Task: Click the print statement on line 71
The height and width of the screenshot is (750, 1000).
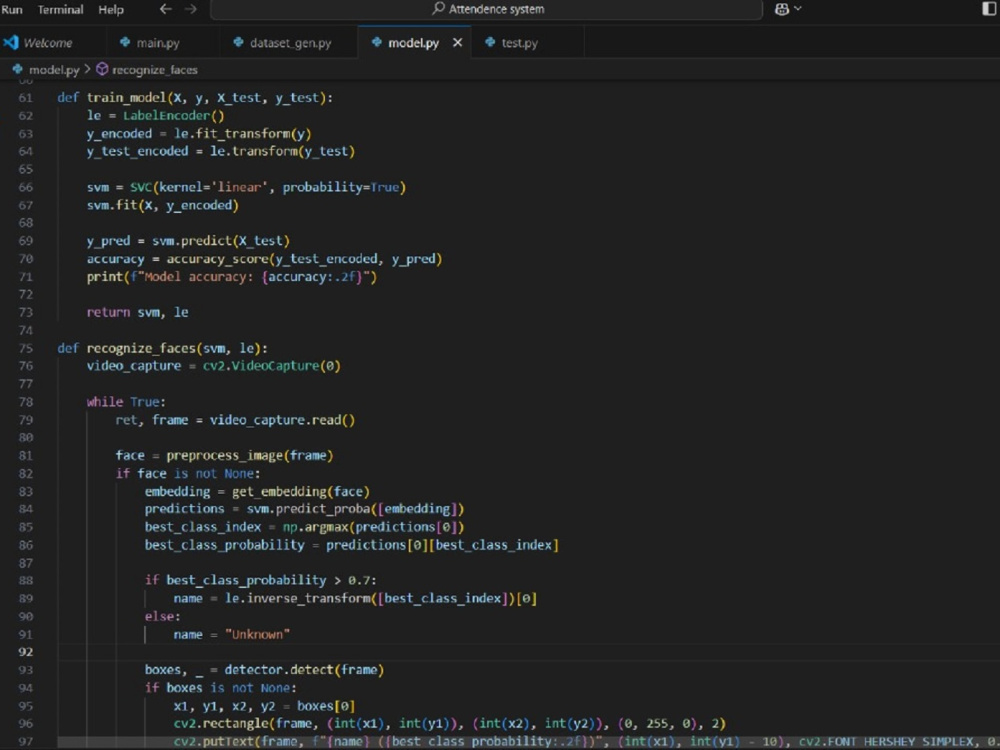Action: coord(232,277)
